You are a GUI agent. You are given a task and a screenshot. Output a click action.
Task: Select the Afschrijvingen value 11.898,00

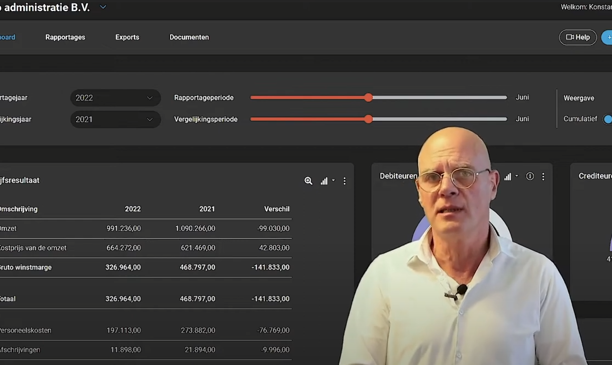pyautogui.click(x=125, y=350)
